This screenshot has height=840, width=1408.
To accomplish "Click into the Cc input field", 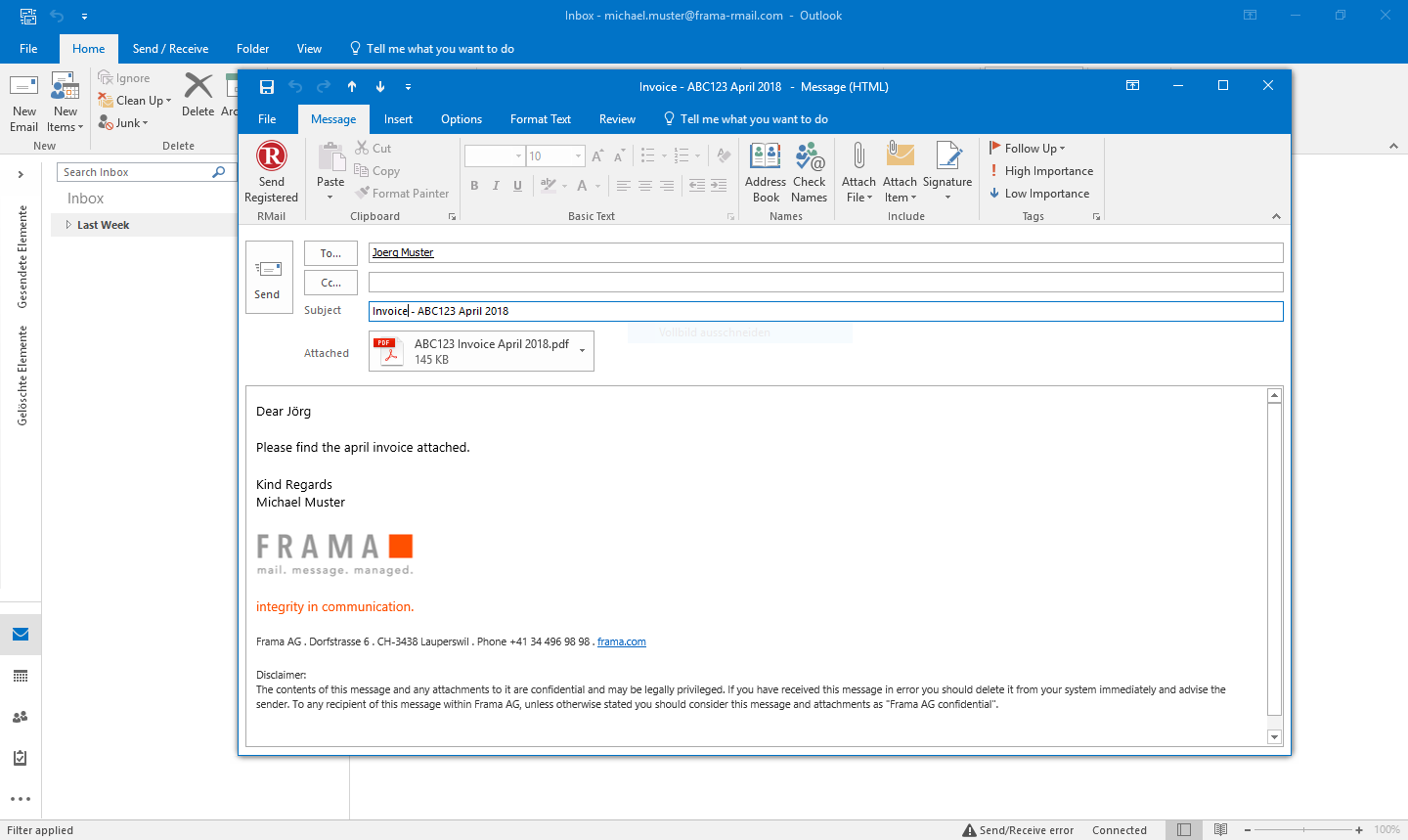I will 826,283.
